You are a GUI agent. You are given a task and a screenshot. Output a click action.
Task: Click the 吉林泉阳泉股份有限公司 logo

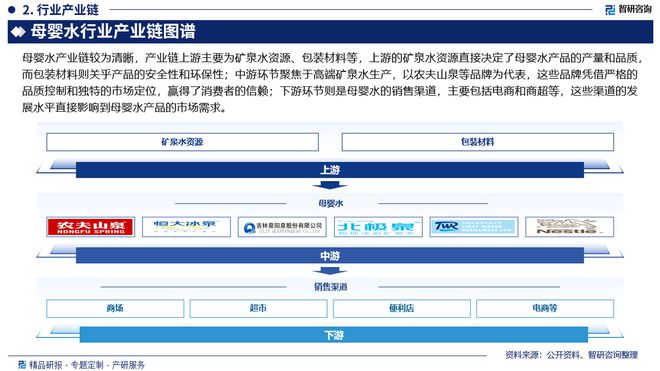(282, 227)
